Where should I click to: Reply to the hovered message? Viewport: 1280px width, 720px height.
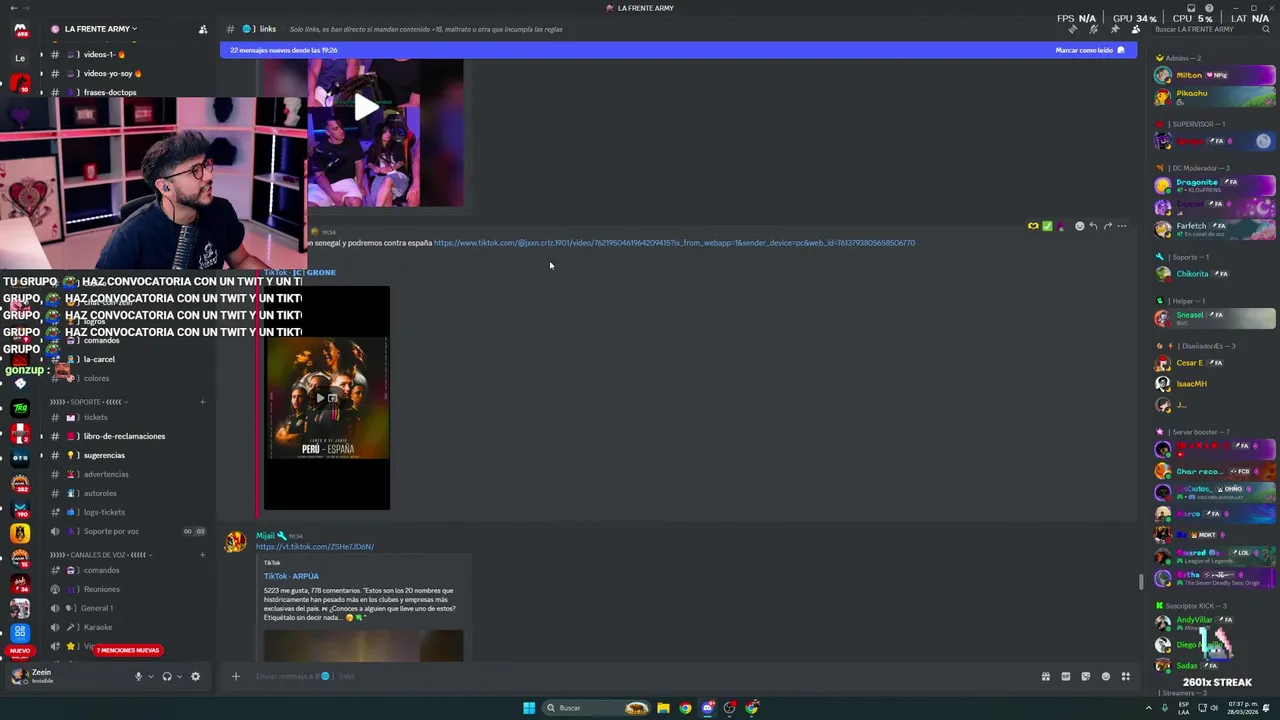[x=1093, y=226]
